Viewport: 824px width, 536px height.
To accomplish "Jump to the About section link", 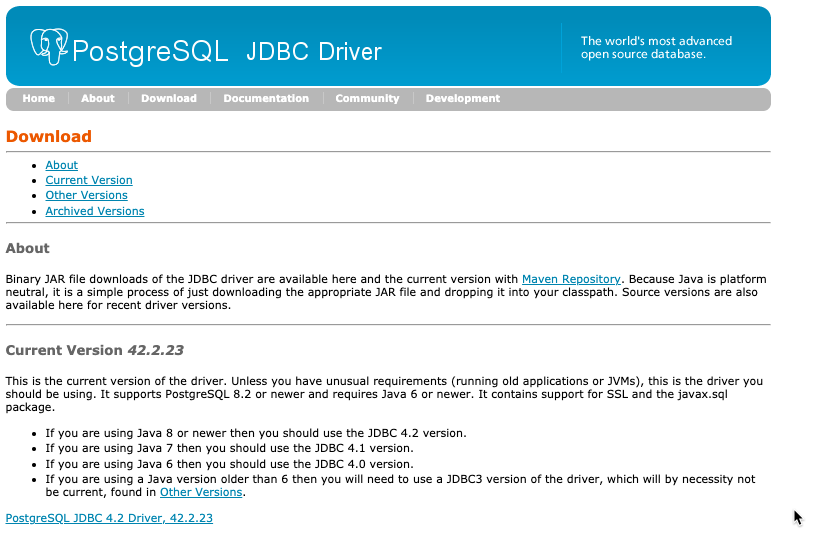I will pyautogui.click(x=61, y=165).
